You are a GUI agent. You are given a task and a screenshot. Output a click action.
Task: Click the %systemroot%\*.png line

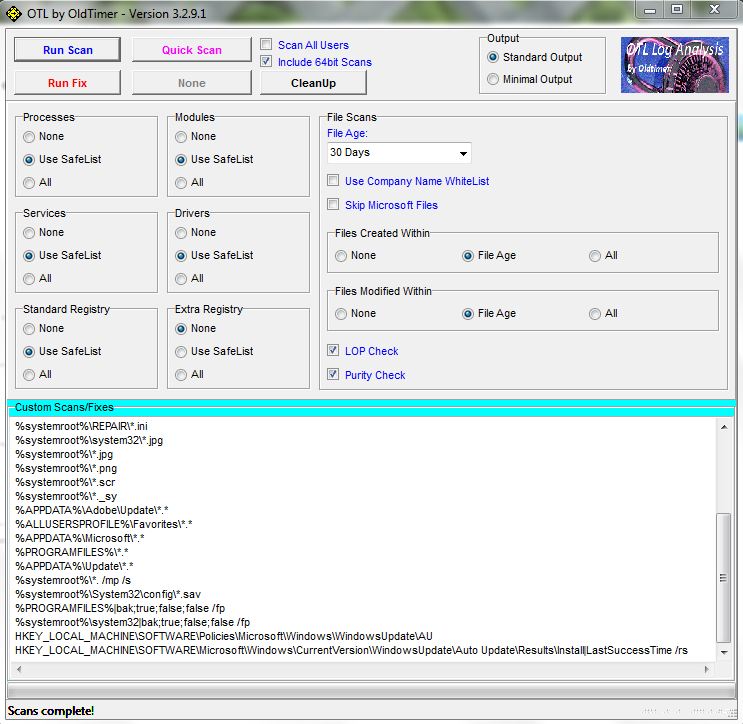tap(66, 468)
